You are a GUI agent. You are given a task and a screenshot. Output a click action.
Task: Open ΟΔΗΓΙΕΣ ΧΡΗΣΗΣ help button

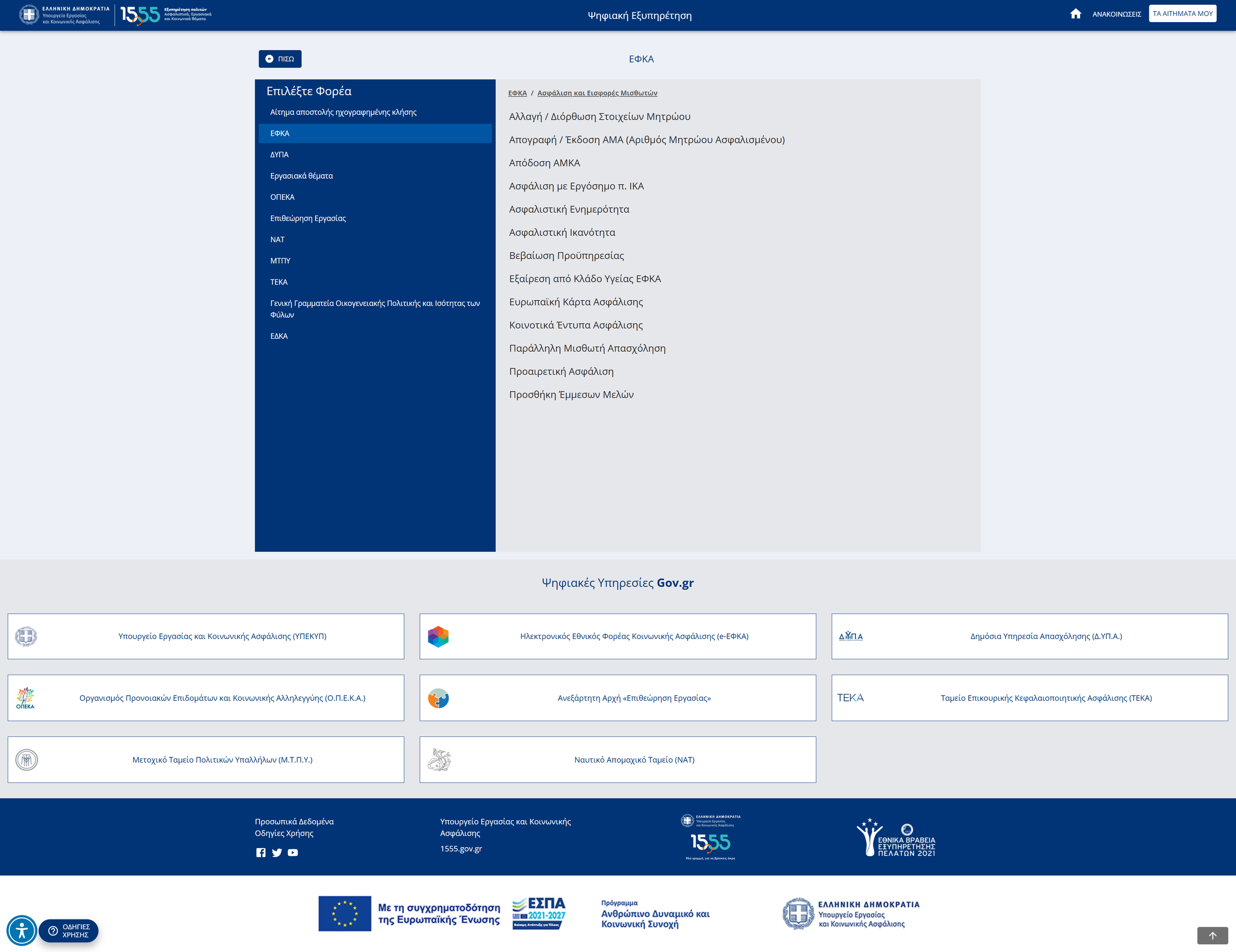pos(69,930)
